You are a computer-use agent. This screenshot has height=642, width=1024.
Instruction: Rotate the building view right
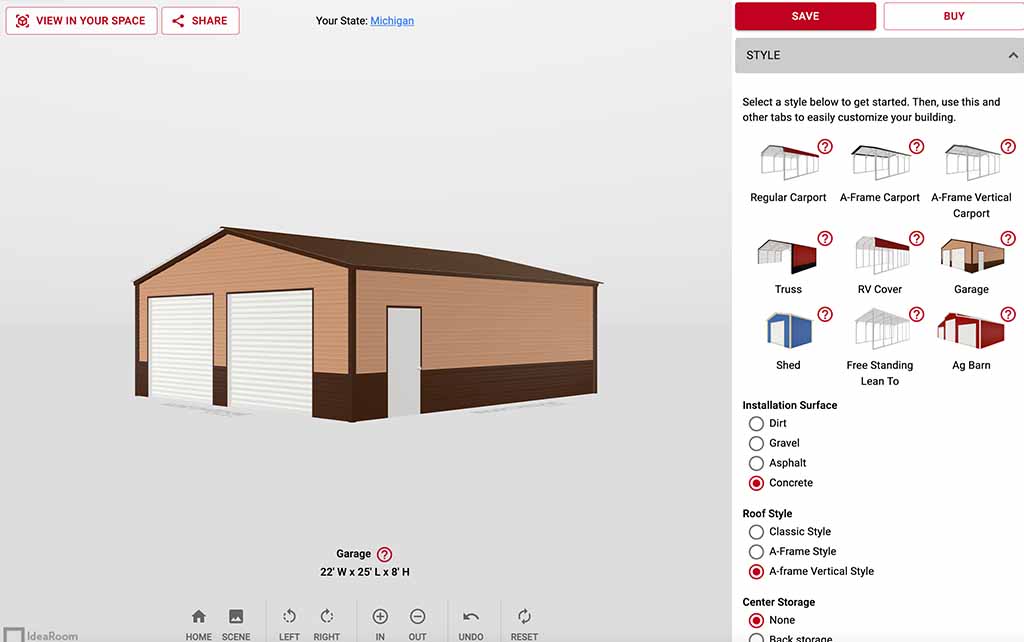(x=327, y=620)
